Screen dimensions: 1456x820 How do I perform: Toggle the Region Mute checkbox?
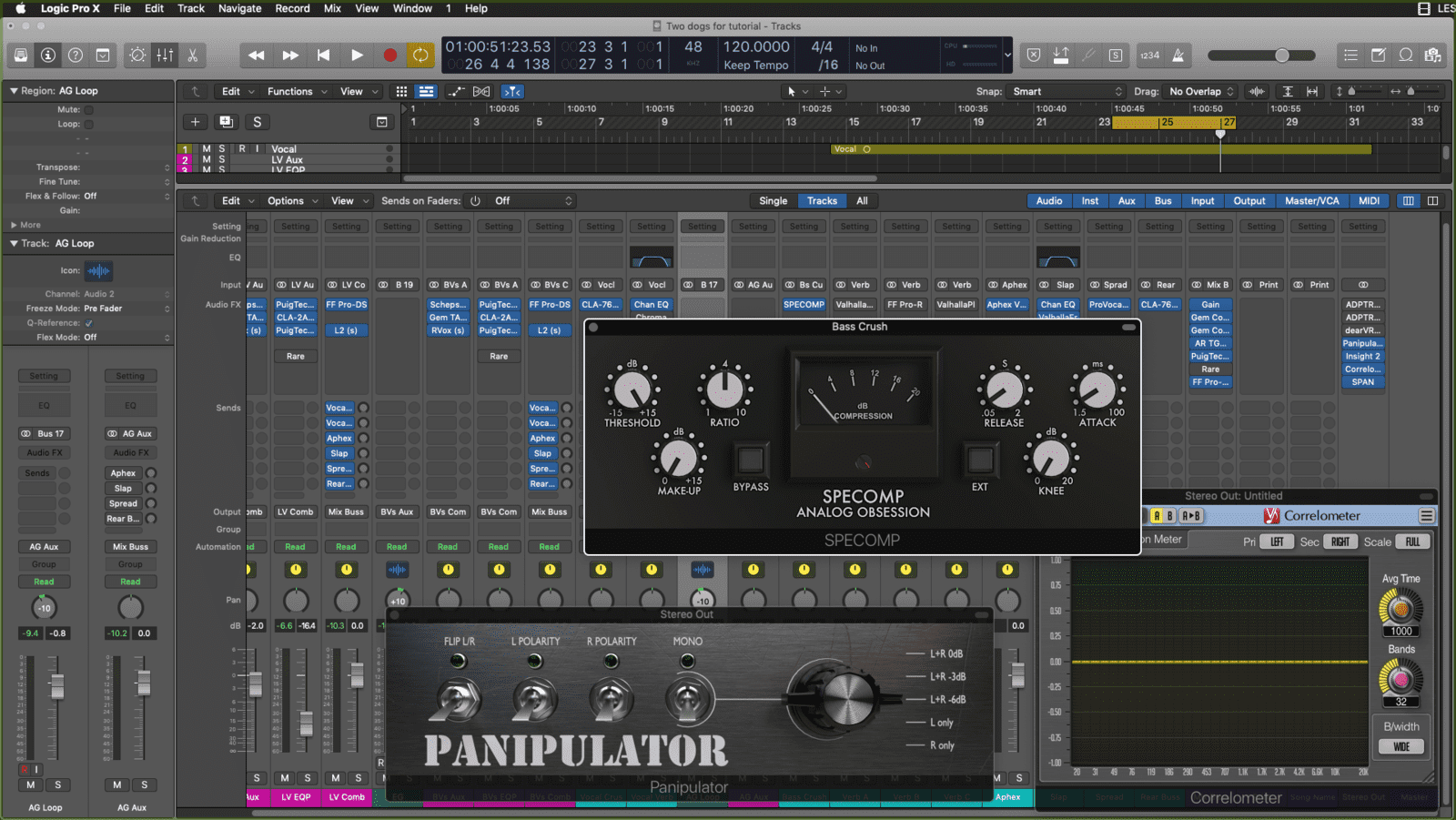(x=89, y=110)
